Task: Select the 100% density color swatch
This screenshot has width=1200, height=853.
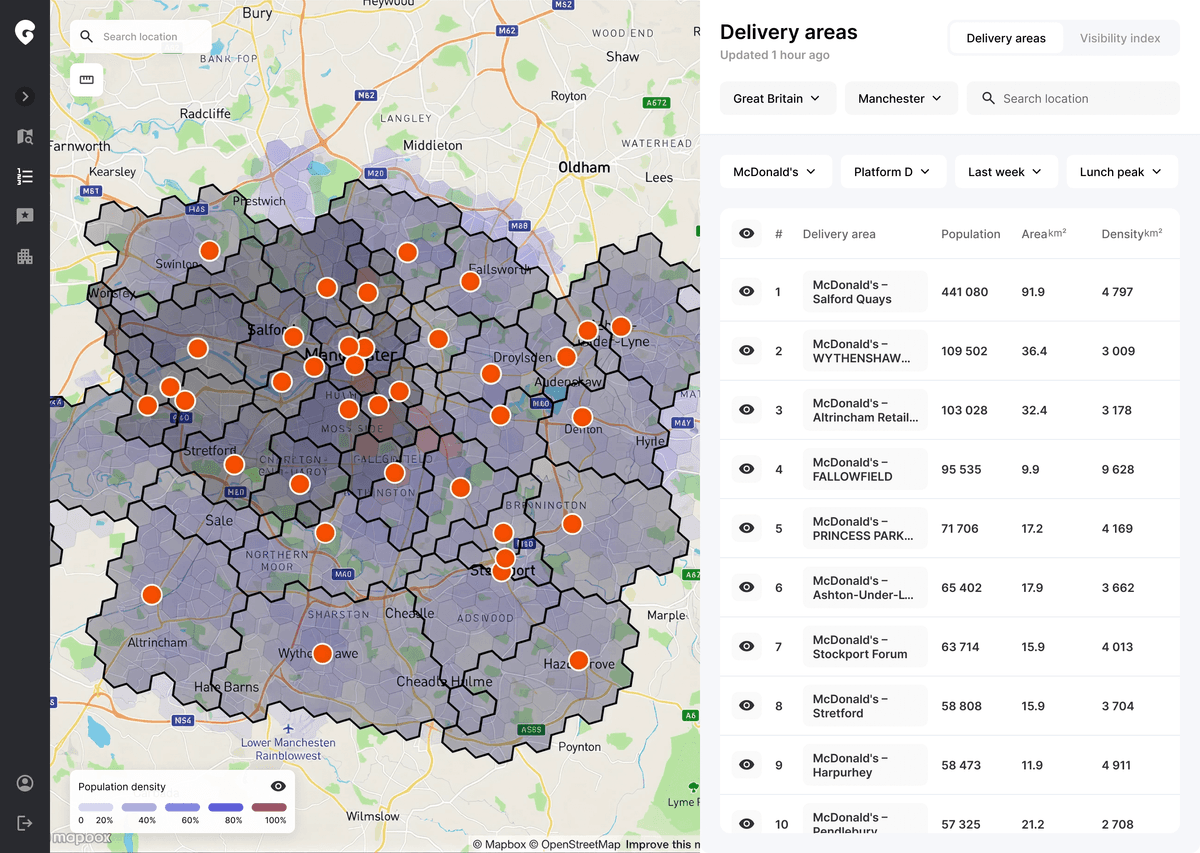Action: 268,807
